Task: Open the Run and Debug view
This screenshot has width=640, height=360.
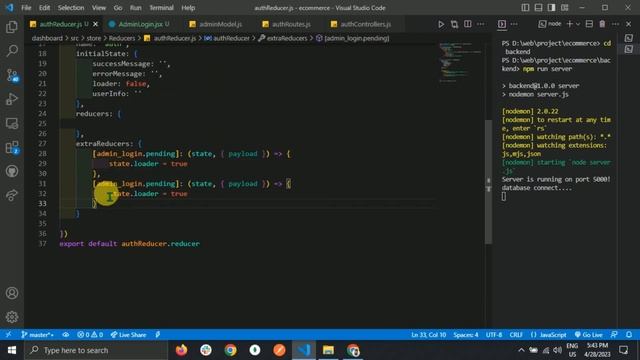Action: [12, 99]
